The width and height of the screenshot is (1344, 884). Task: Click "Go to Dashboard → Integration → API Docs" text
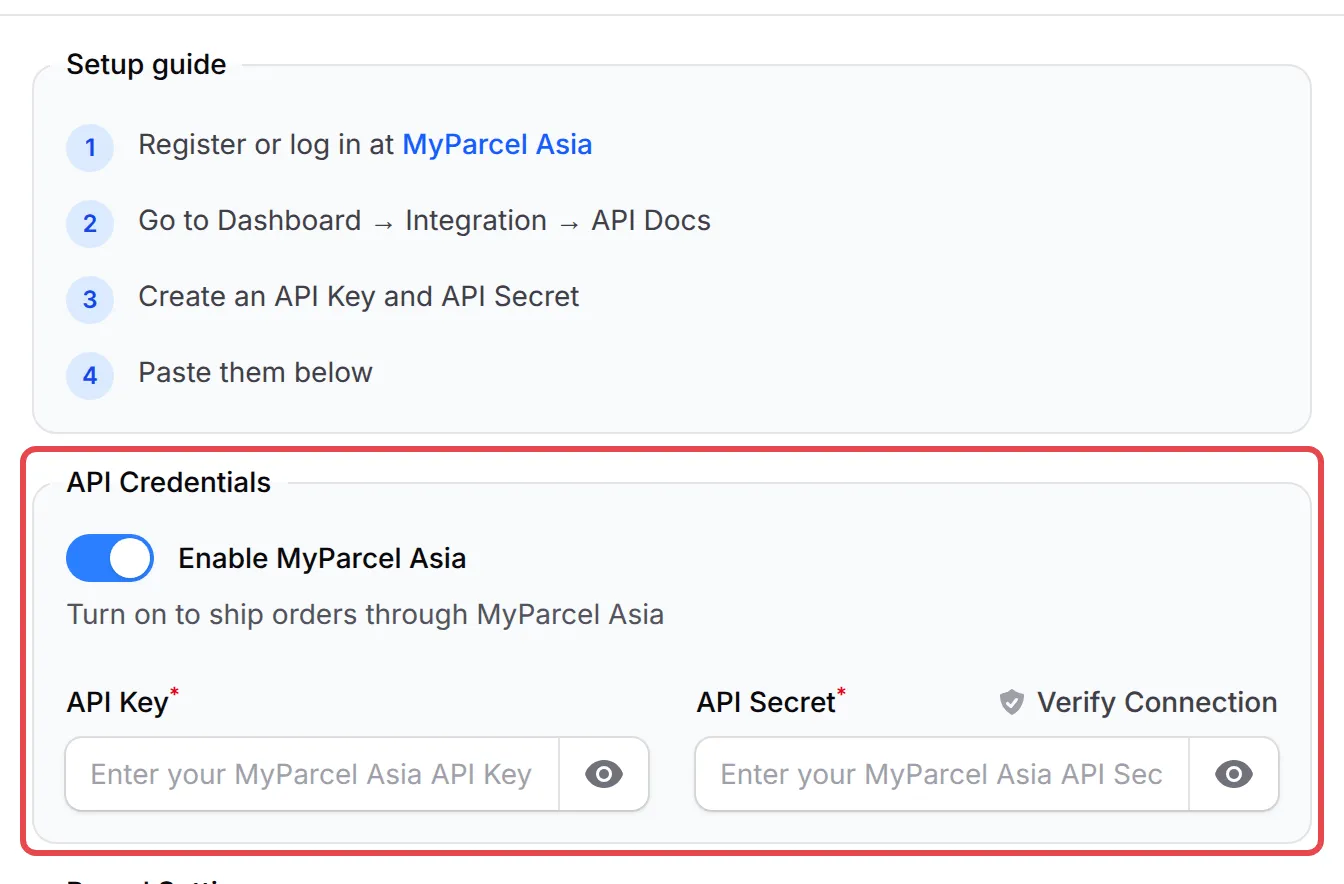pos(424,221)
